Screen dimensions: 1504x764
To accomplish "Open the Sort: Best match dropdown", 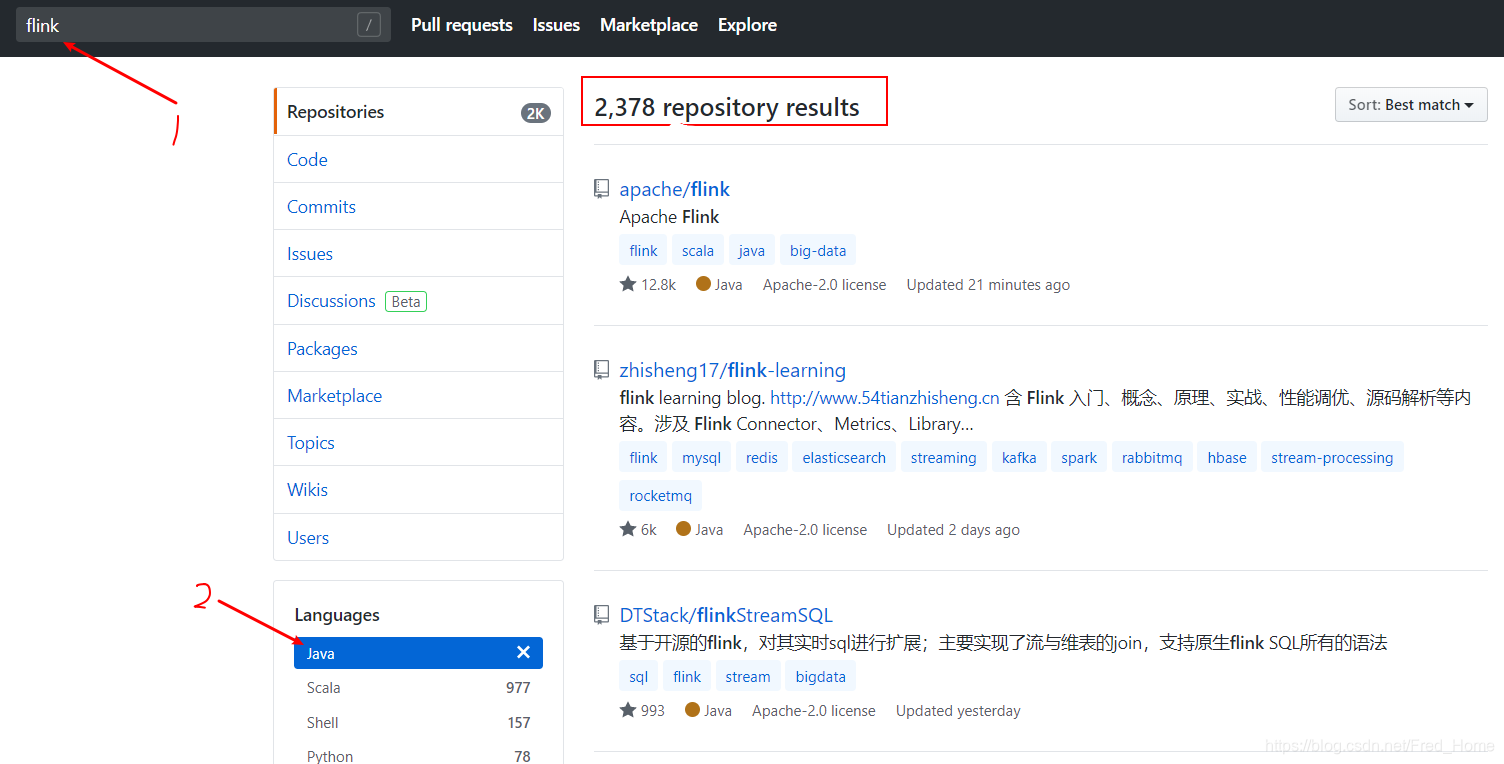I will 1411,104.
